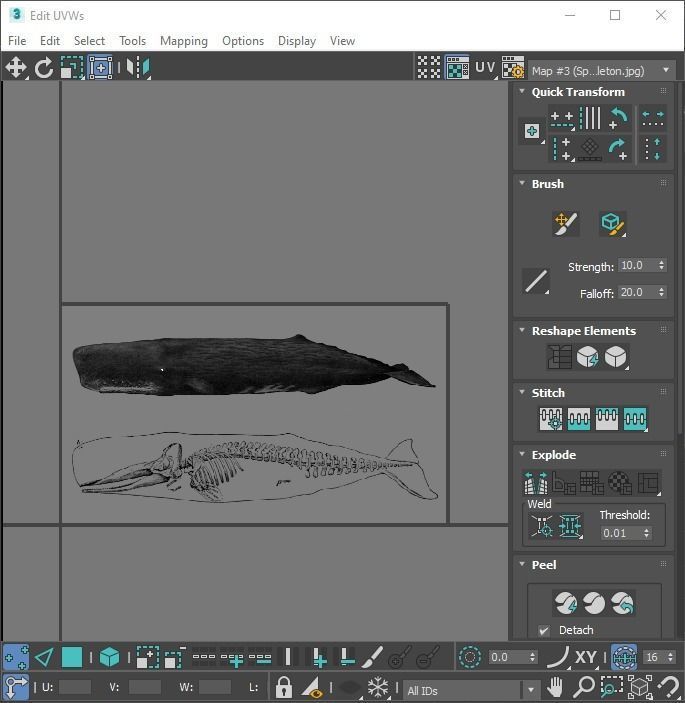Select the Move tool in top toolbar
Screen dimensions: 685x703
tap(16, 68)
